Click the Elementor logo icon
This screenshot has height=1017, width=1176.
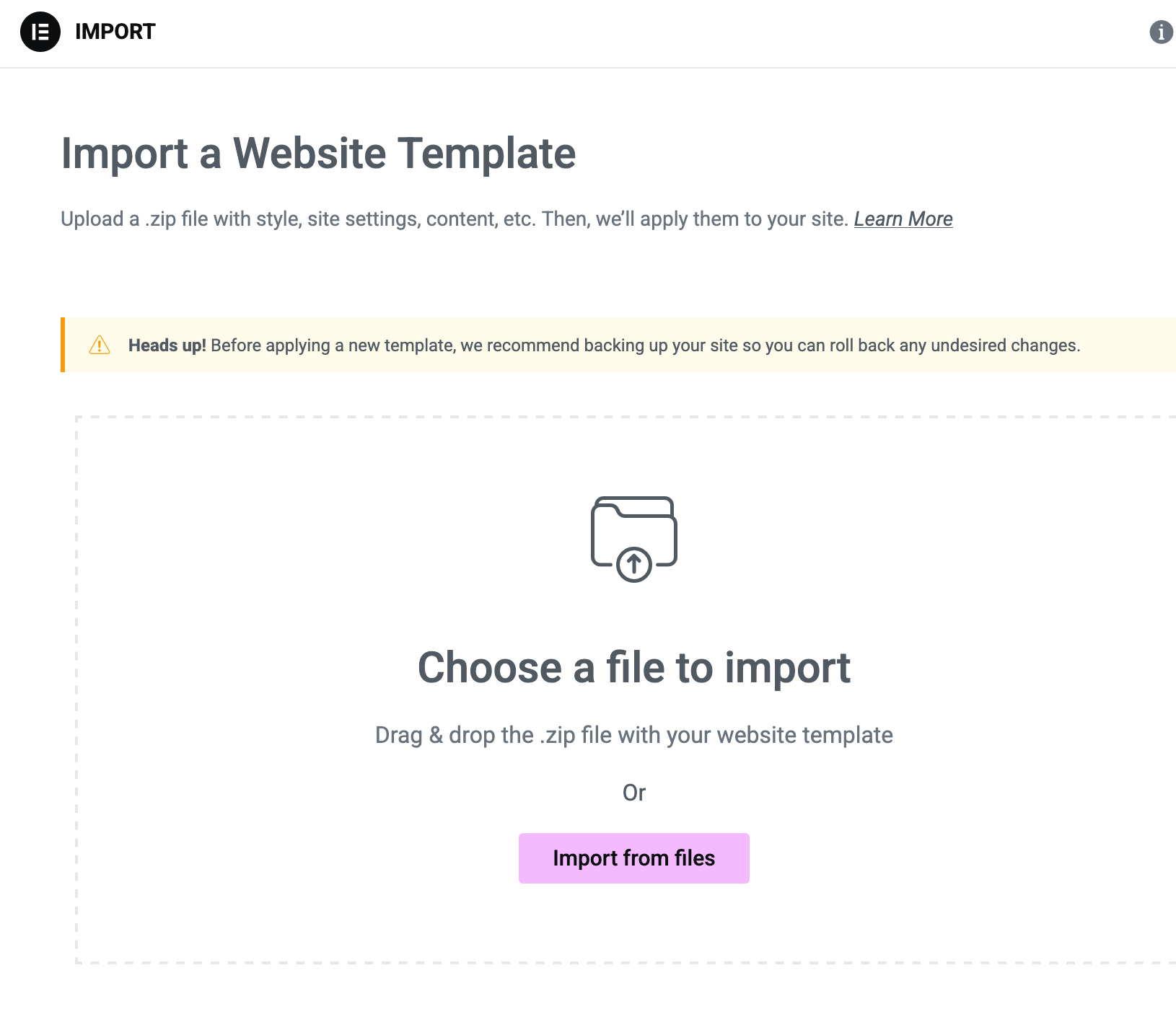(40, 32)
